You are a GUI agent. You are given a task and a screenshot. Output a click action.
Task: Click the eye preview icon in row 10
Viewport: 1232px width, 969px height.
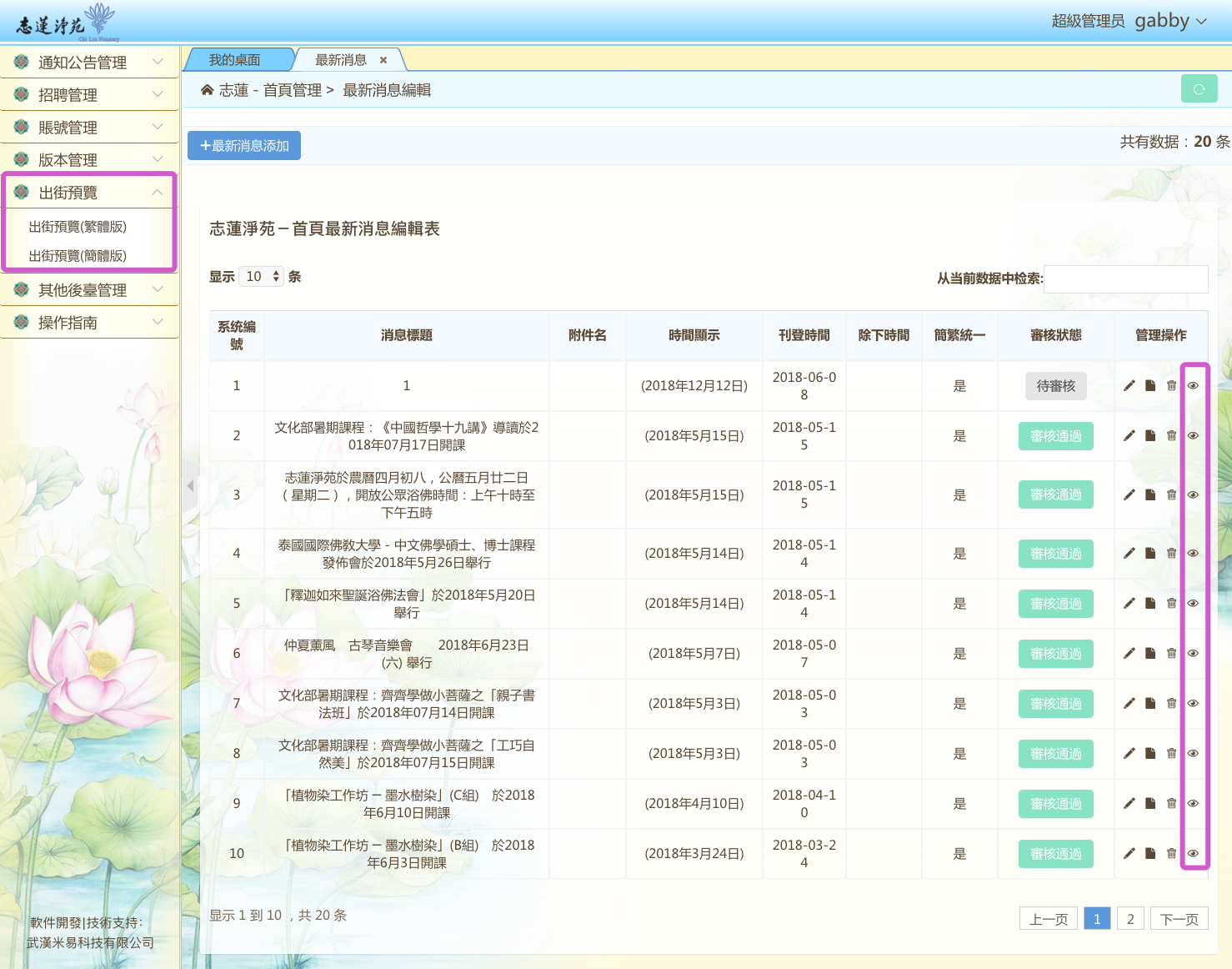[1193, 853]
